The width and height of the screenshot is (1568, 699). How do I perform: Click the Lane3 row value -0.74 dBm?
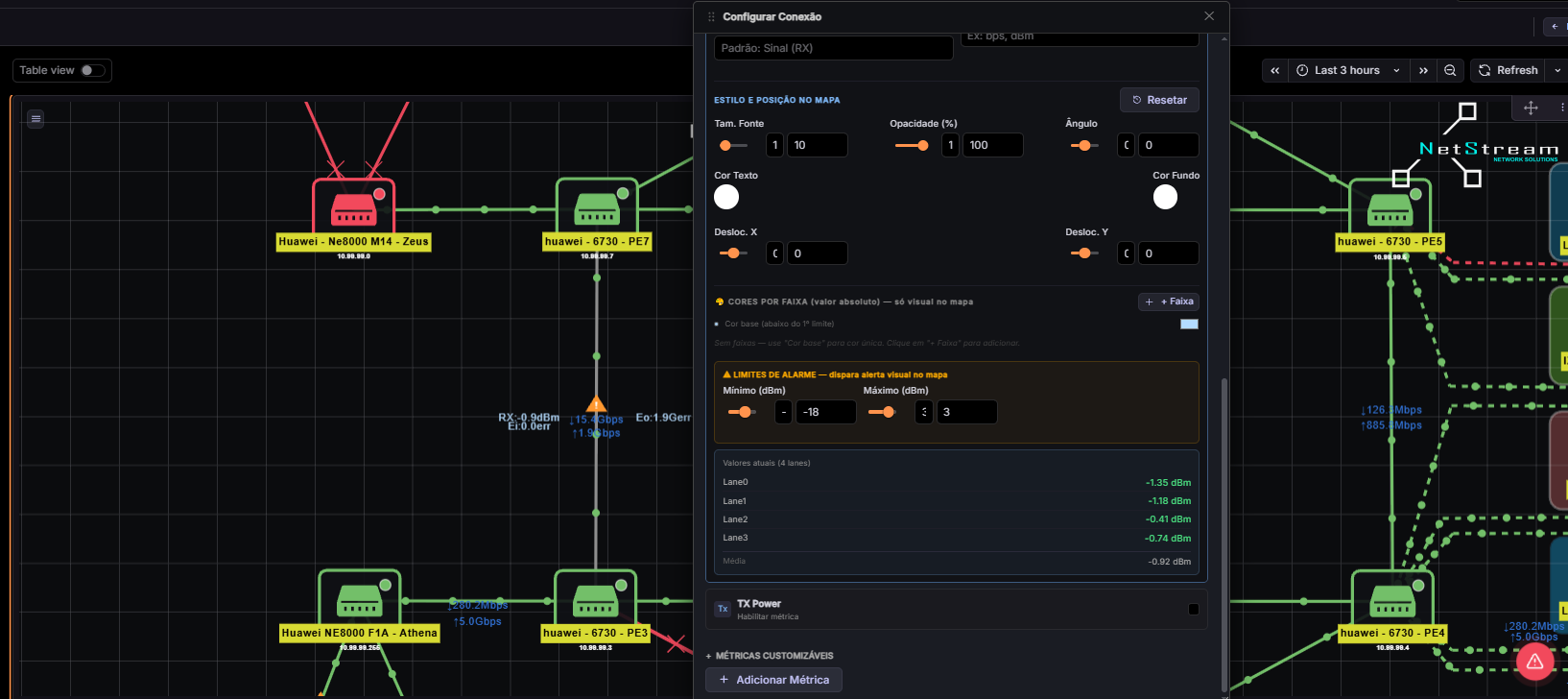click(x=1168, y=539)
